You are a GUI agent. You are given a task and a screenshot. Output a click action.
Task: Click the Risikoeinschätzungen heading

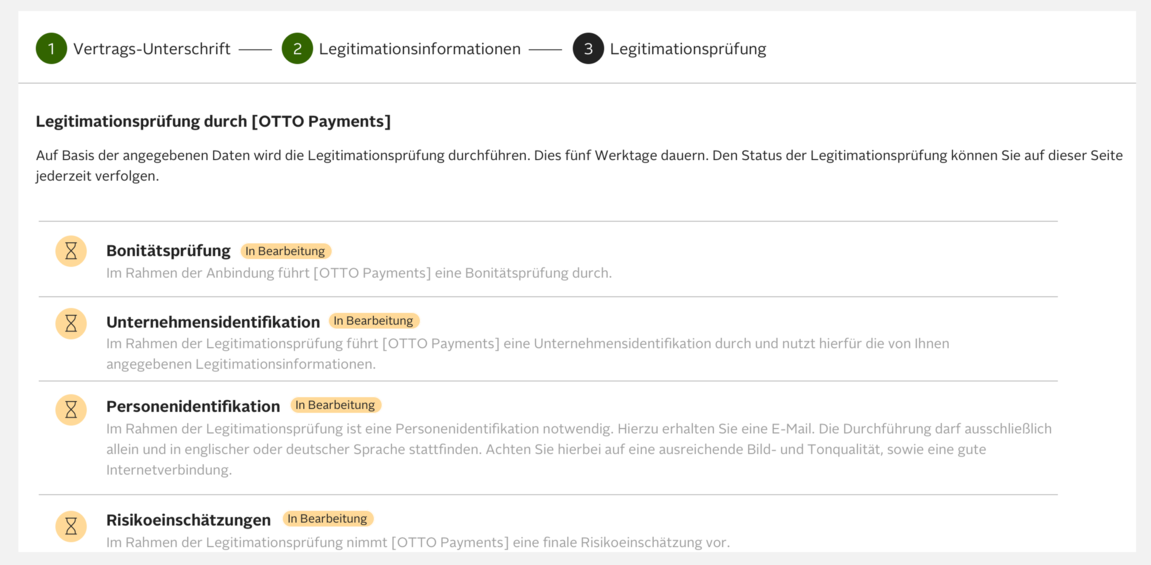tap(188, 520)
